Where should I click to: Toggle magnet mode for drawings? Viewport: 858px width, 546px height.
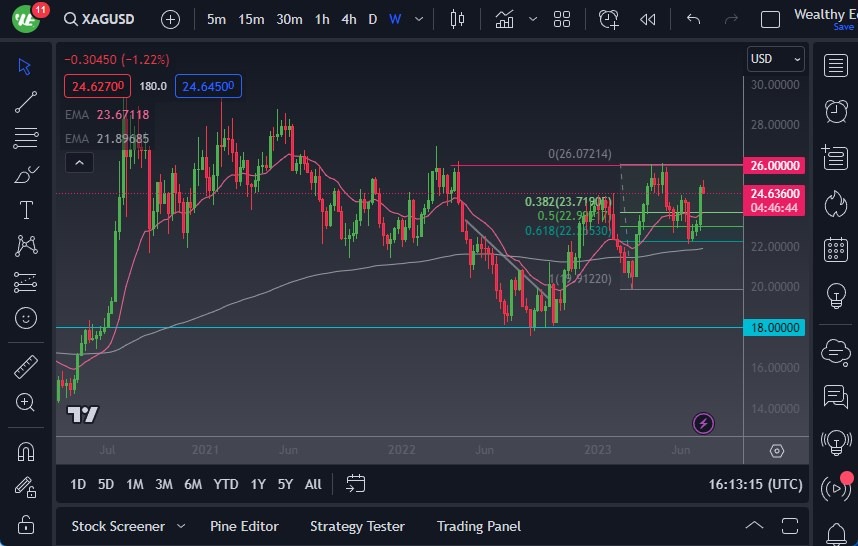(26, 451)
